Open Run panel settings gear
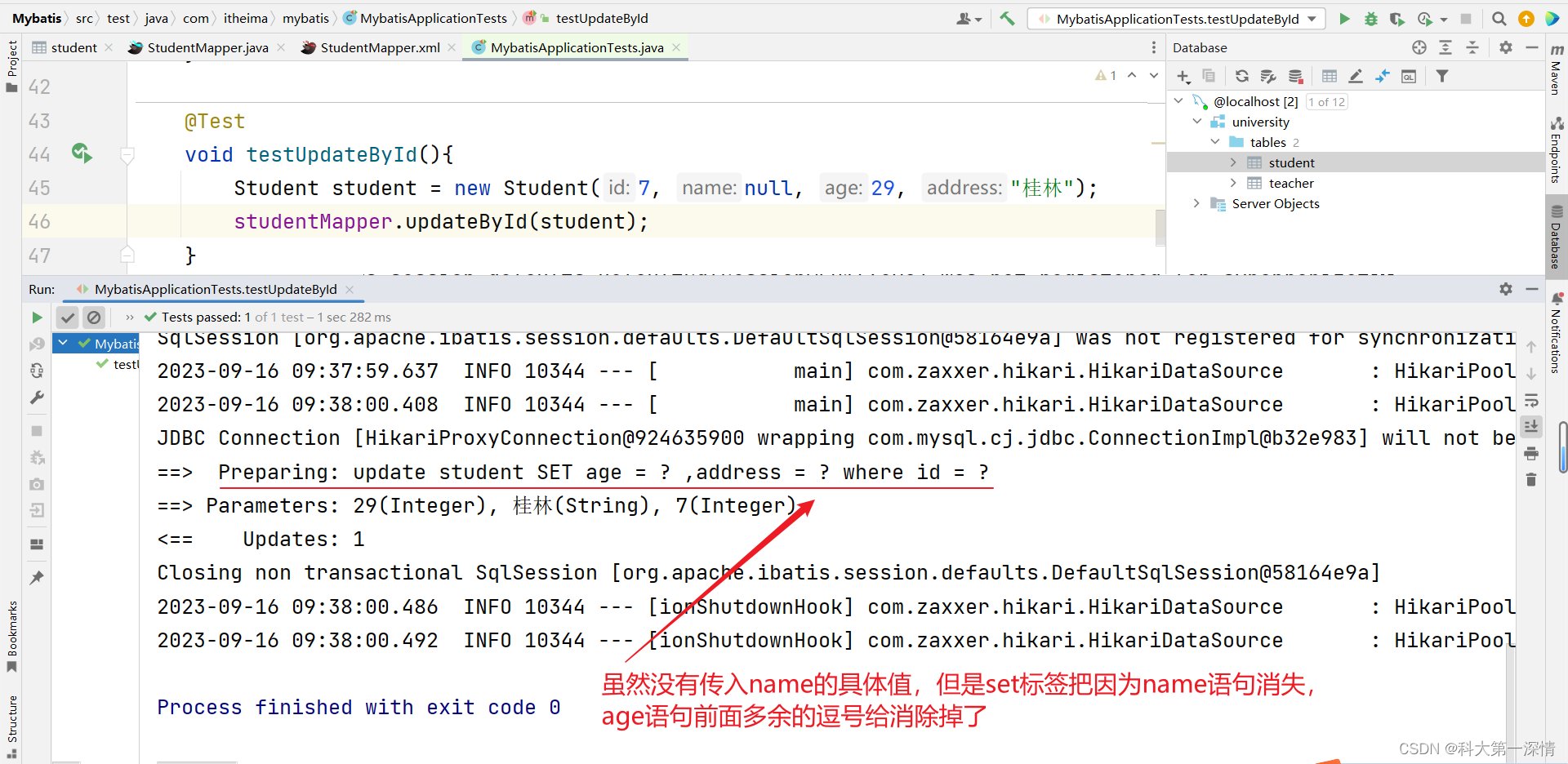The width and height of the screenshot is (1568, 764). pos(1506,289)
